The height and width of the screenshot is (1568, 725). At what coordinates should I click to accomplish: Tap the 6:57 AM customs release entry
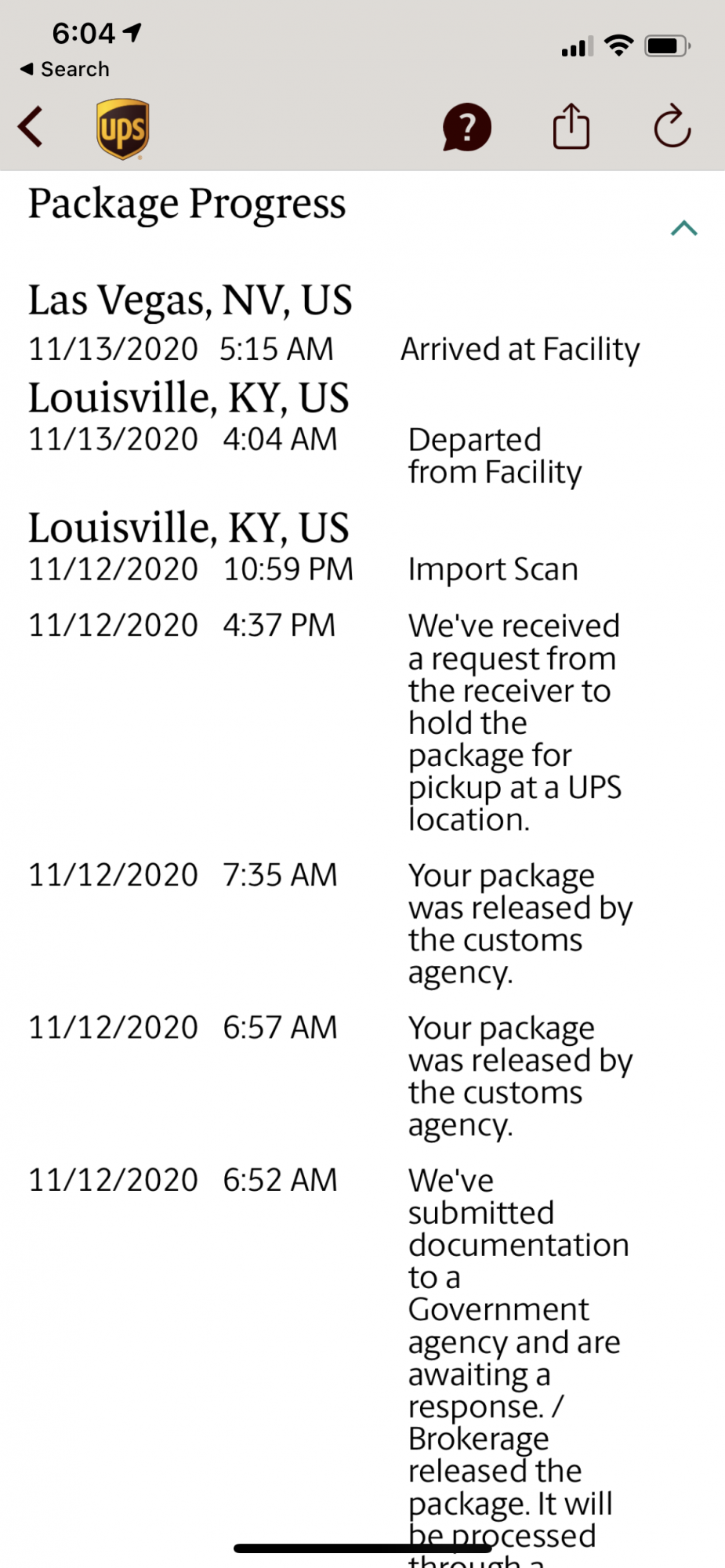click(520, 1076)
